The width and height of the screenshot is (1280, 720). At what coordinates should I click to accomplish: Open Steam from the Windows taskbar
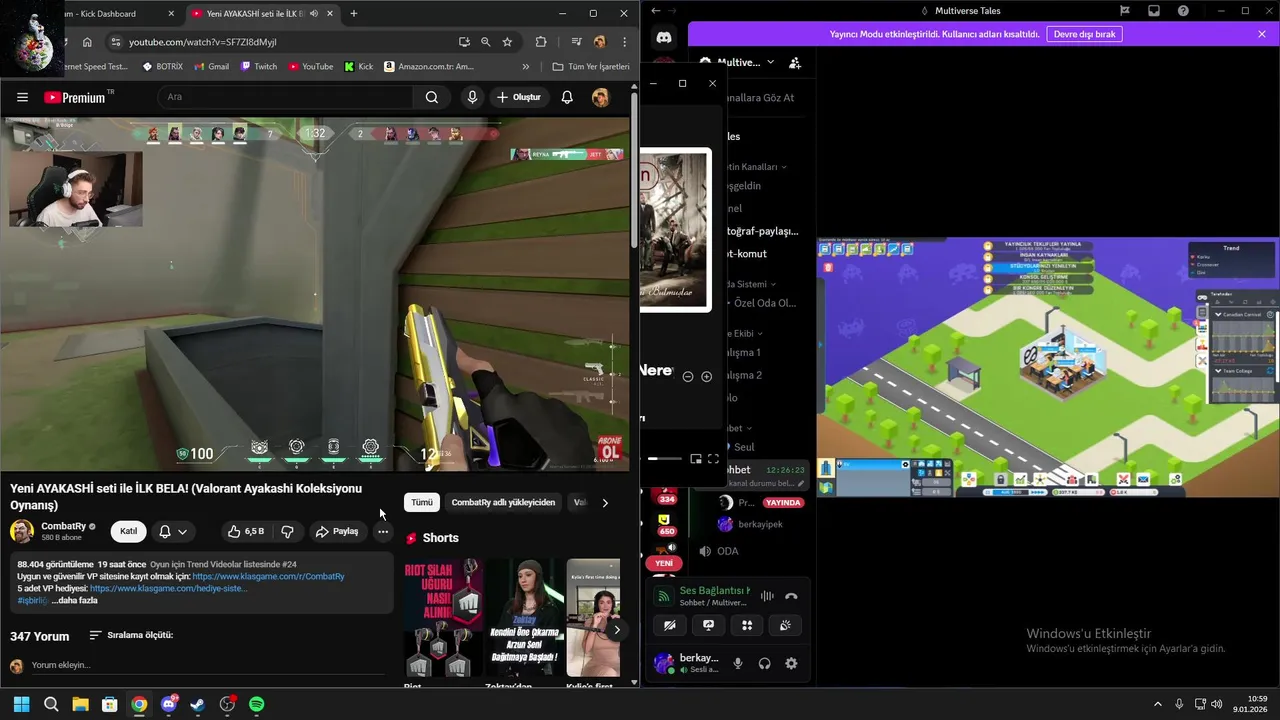pyautogui.click(x=198, y=704)
